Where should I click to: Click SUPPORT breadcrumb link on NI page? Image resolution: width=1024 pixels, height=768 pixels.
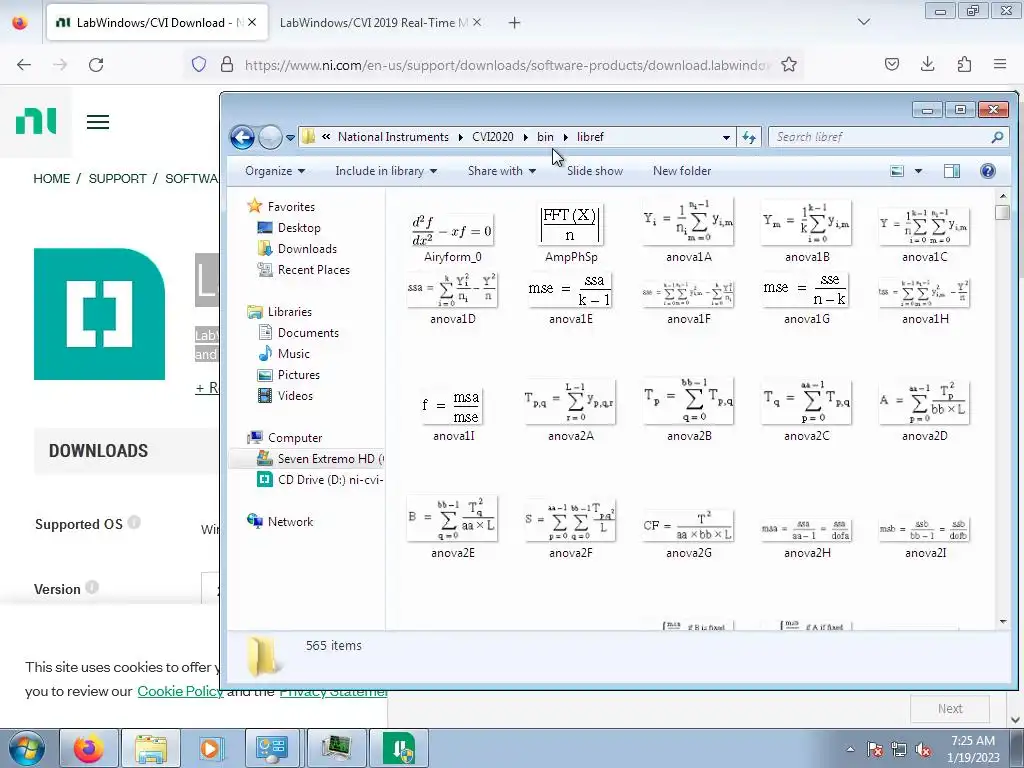[118, 179]
